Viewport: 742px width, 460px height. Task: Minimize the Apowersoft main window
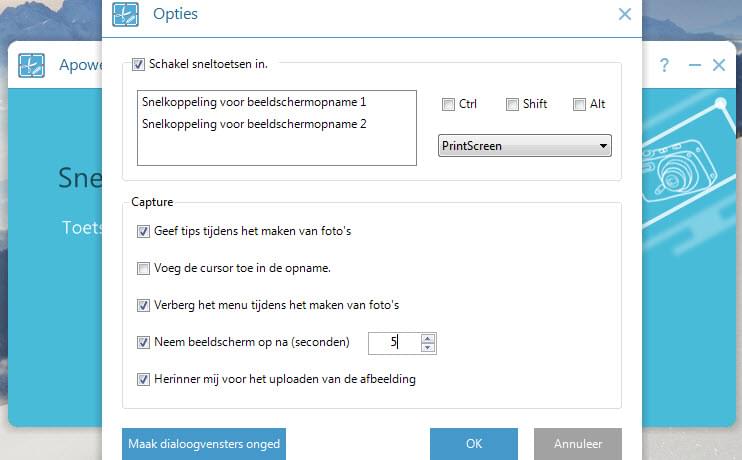tap(695, 65)
